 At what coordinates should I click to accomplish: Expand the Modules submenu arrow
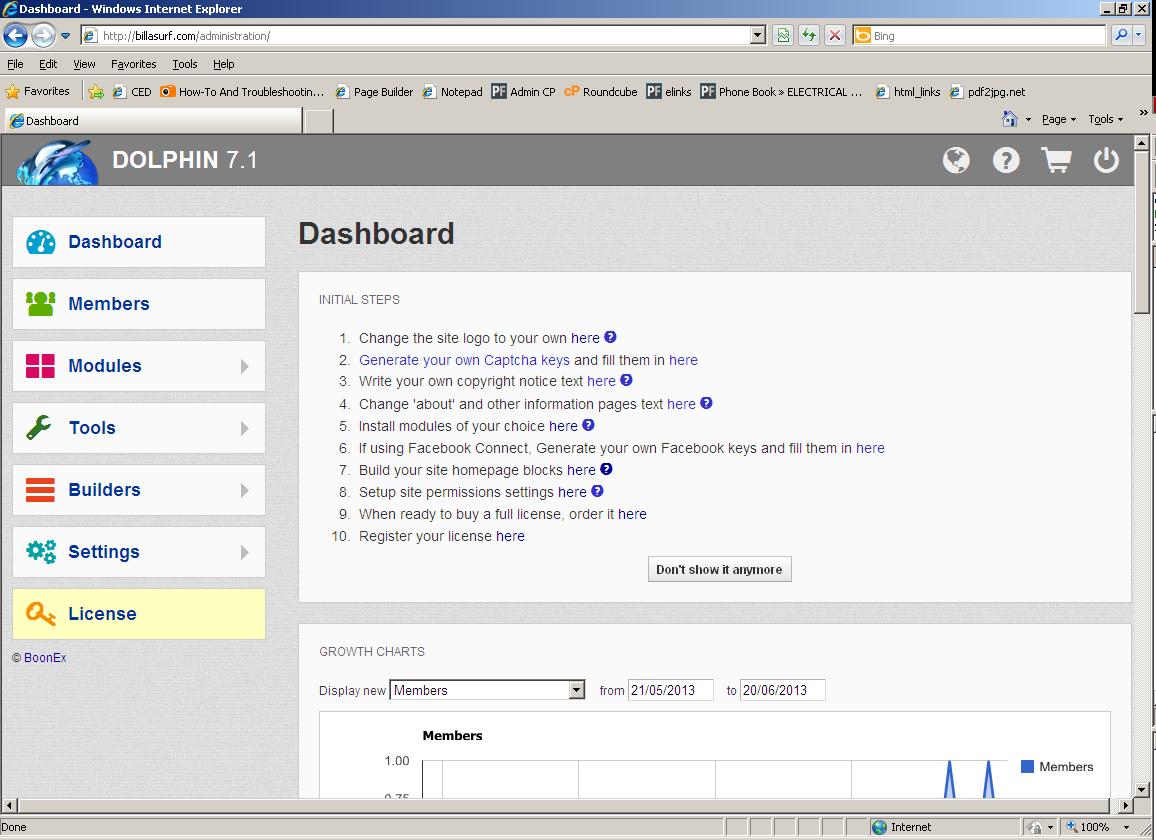245,367
